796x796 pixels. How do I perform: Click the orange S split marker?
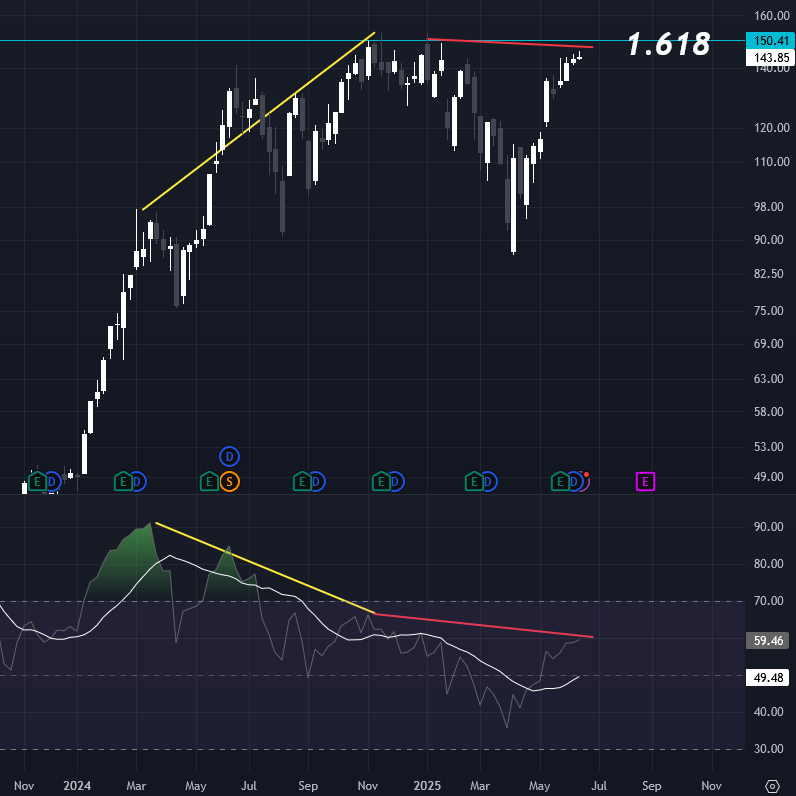[x=229, y=481]
